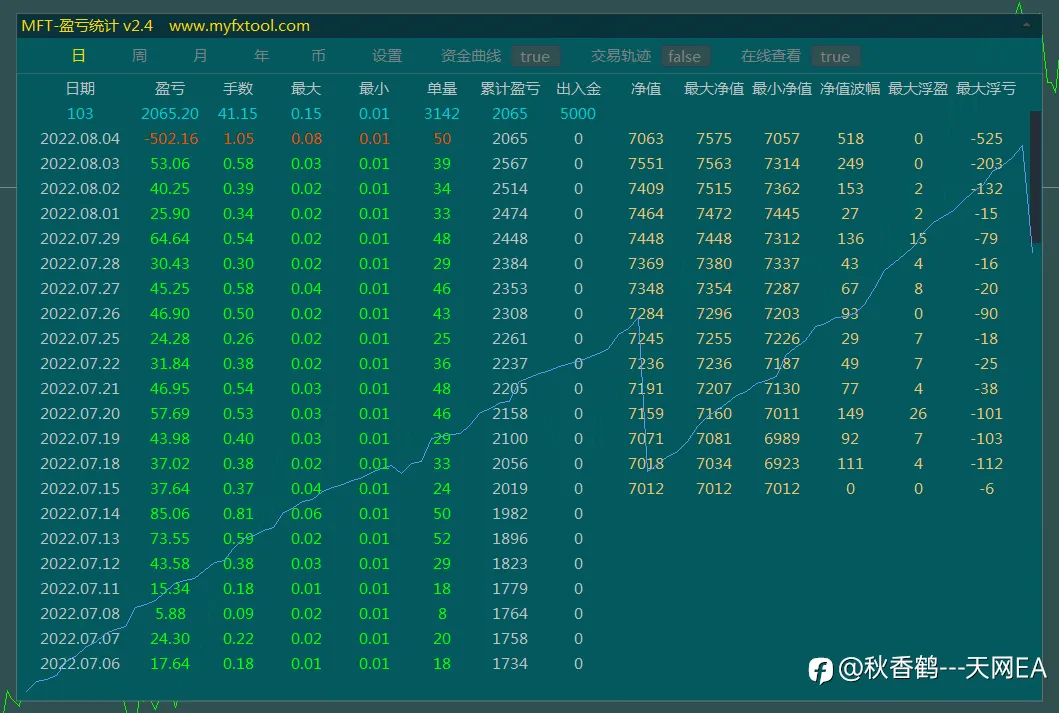Click the summary total lots 41.15
Image resolution: width=1059 pixels, height=713 pixels.
point(238,113)
